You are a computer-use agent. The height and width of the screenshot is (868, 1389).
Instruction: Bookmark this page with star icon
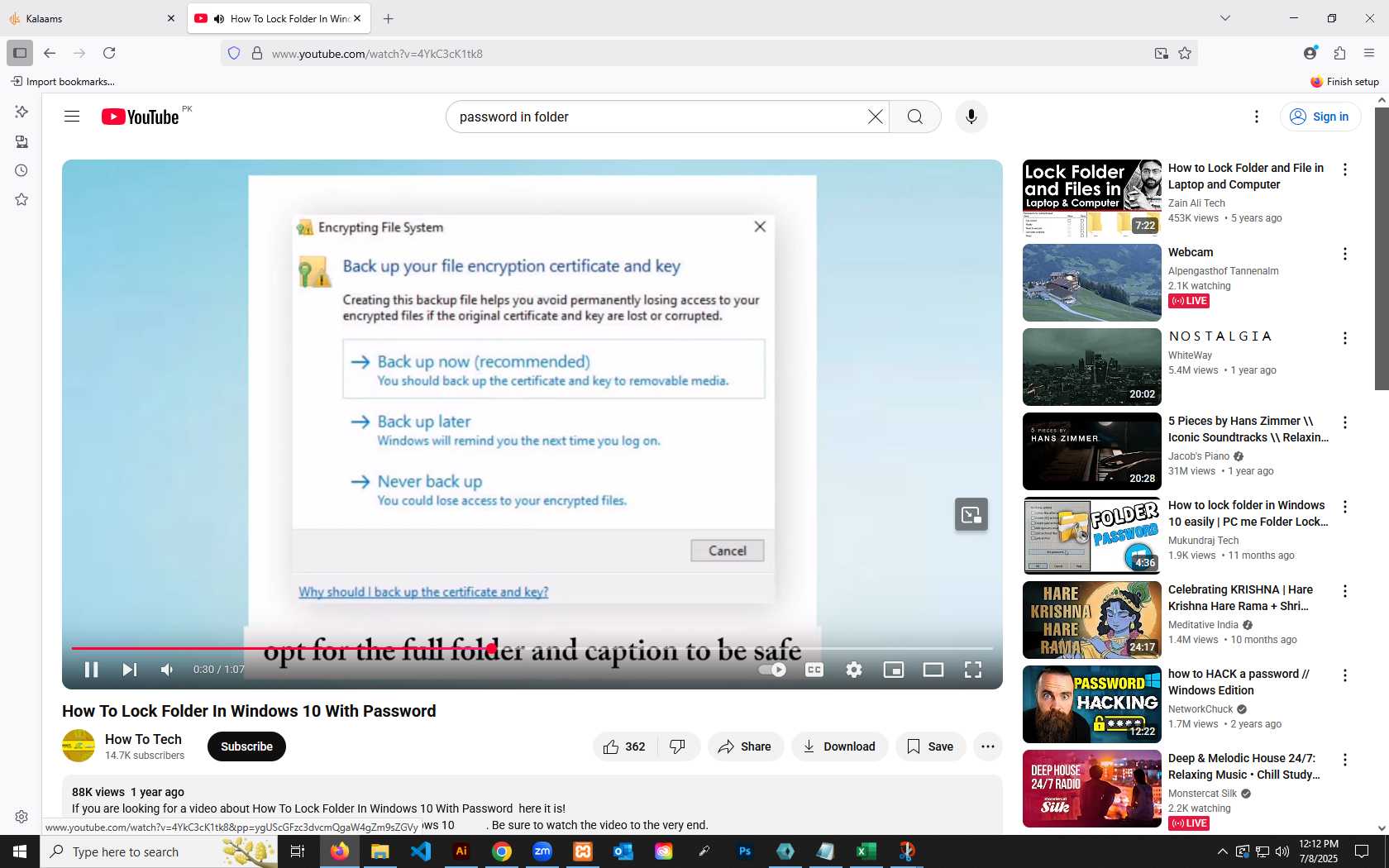click(1185, 53)
